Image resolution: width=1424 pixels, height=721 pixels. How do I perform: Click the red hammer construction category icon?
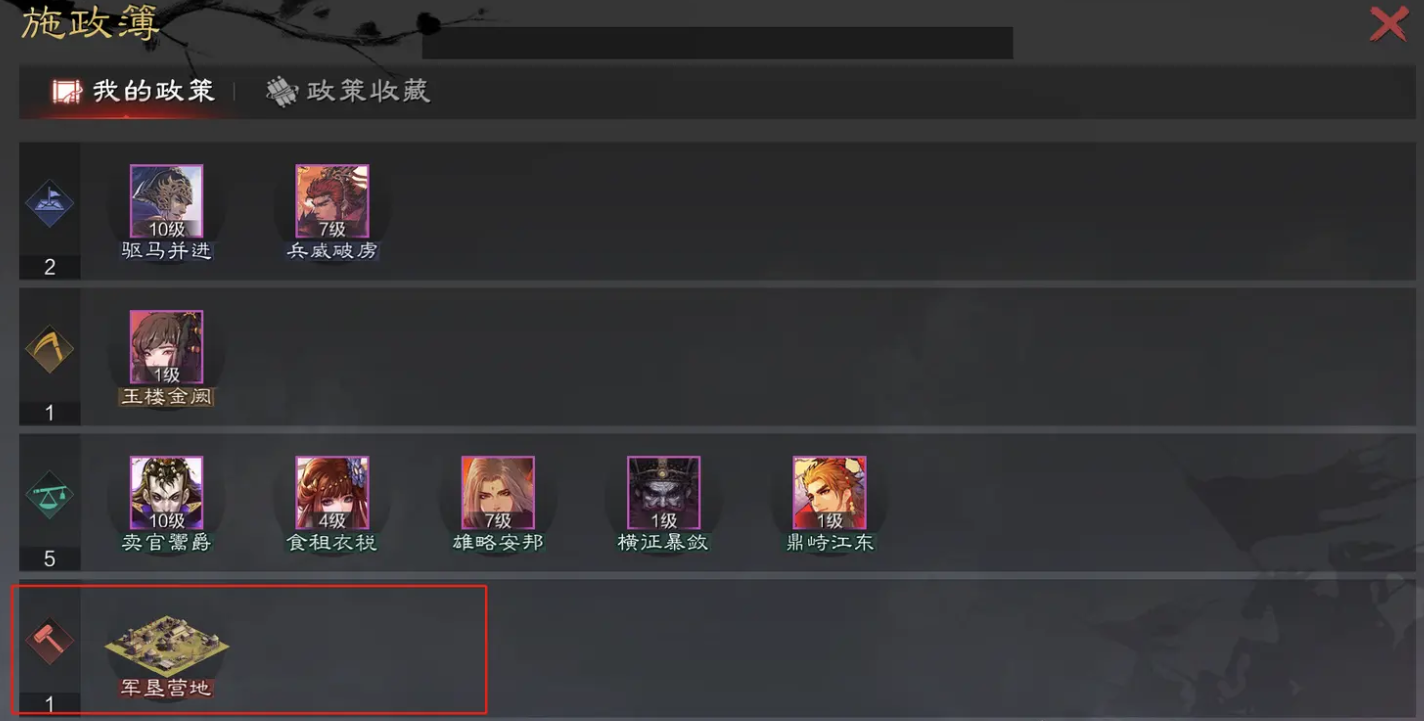[49, 642]
